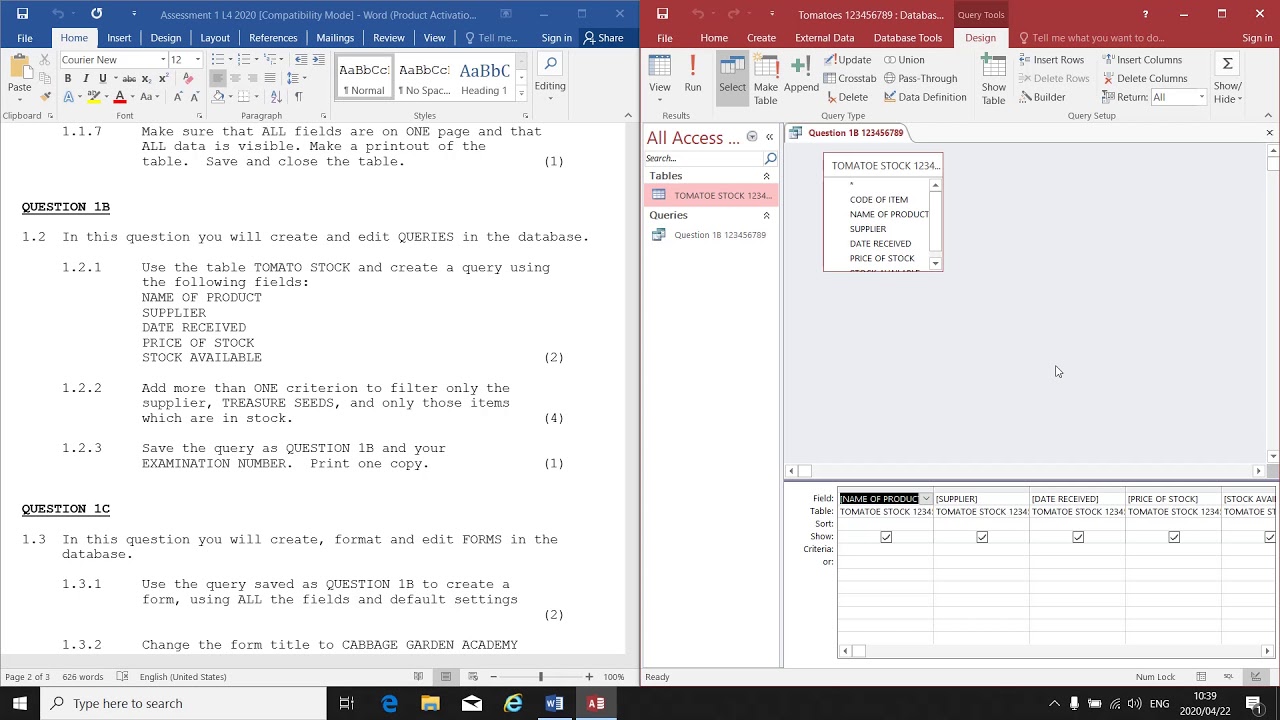
Task: Switch query type to Crosstab
Action: point(850,78)
